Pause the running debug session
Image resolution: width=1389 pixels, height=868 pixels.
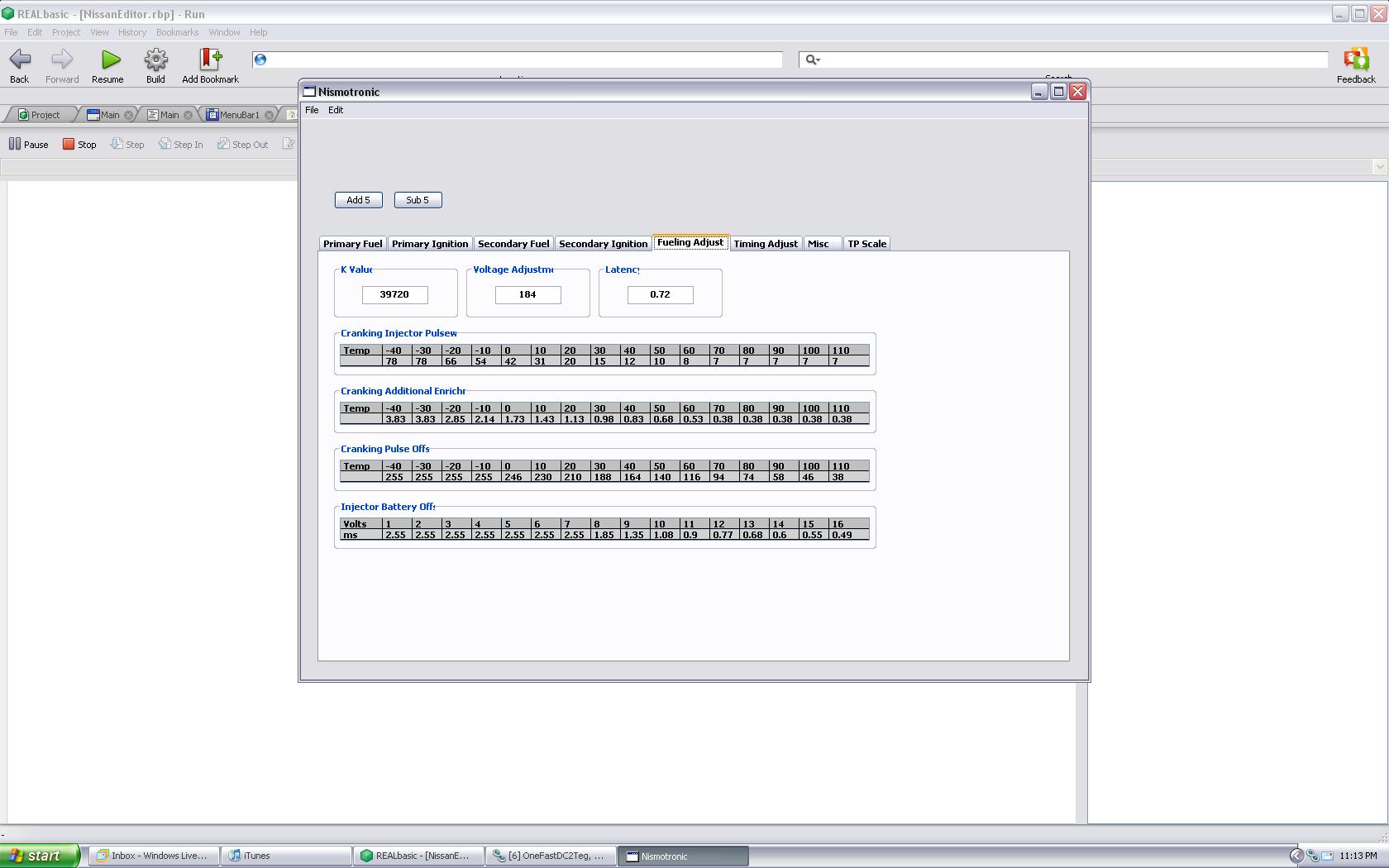(29, 144)
